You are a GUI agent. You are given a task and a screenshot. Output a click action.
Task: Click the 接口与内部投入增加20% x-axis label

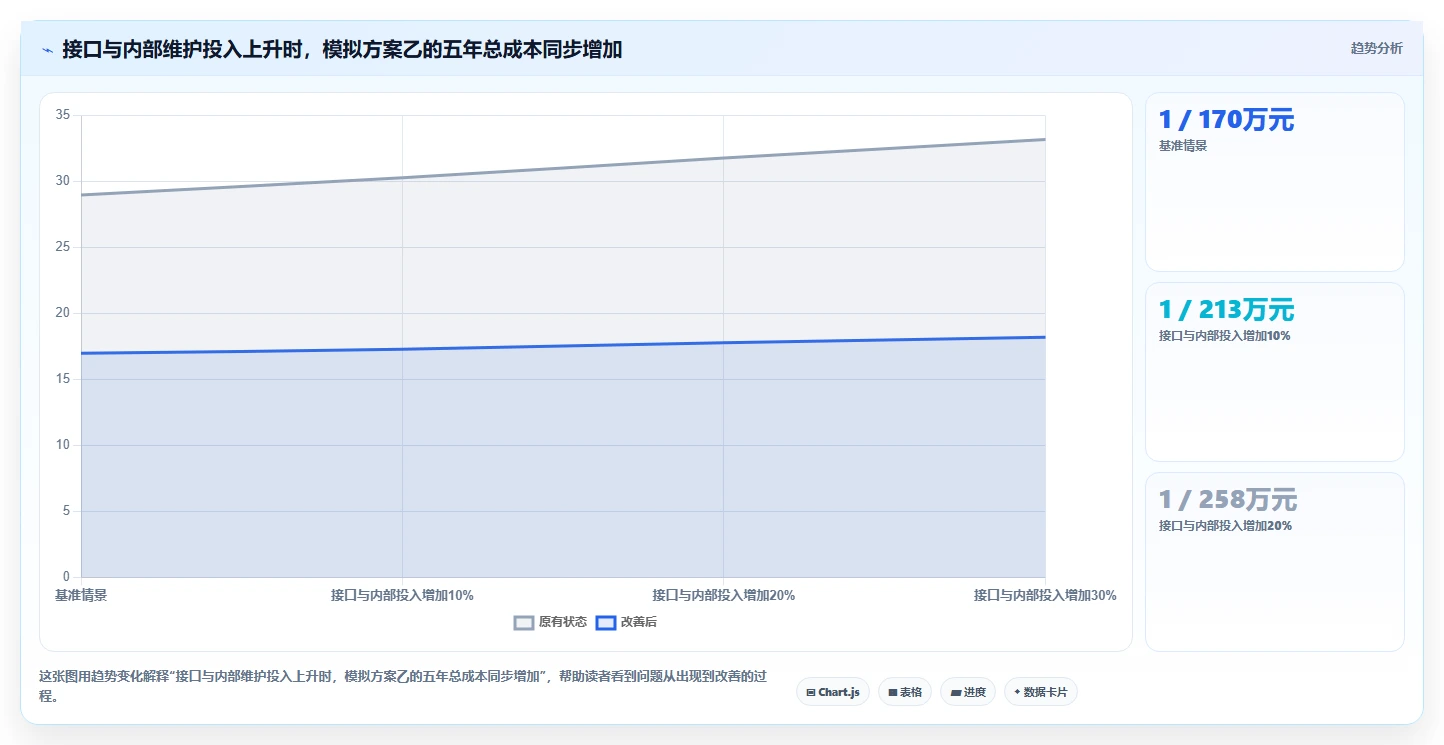[x=724, y=595]
